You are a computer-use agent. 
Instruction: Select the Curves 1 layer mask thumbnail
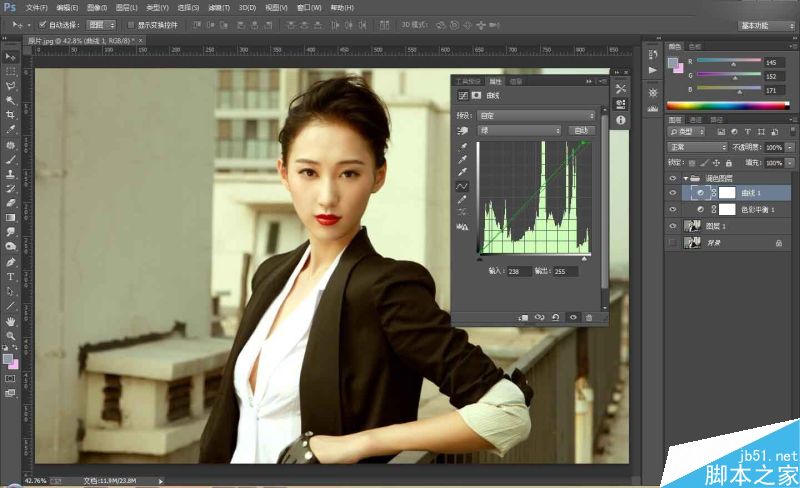(x=727, y=193)
